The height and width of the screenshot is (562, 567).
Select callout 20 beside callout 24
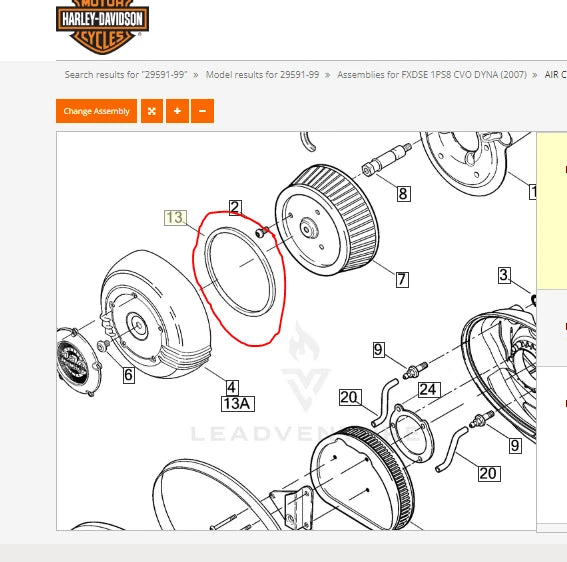point(350,397)
